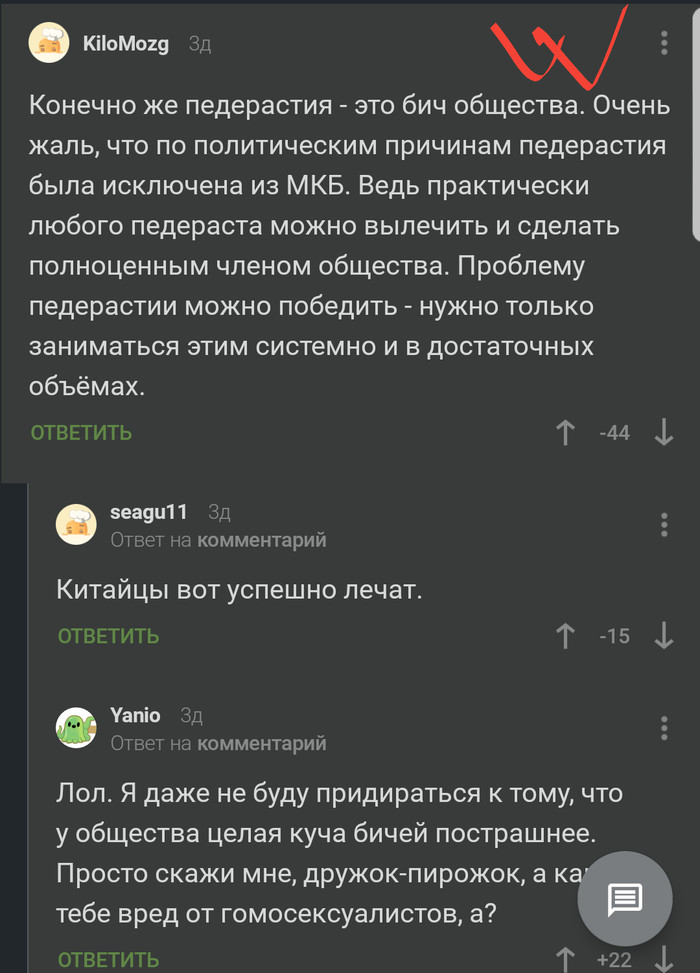Screen dimensions: 700x973
Task: Open KiloMozg's profile avatar
Action: coord(49,44)
